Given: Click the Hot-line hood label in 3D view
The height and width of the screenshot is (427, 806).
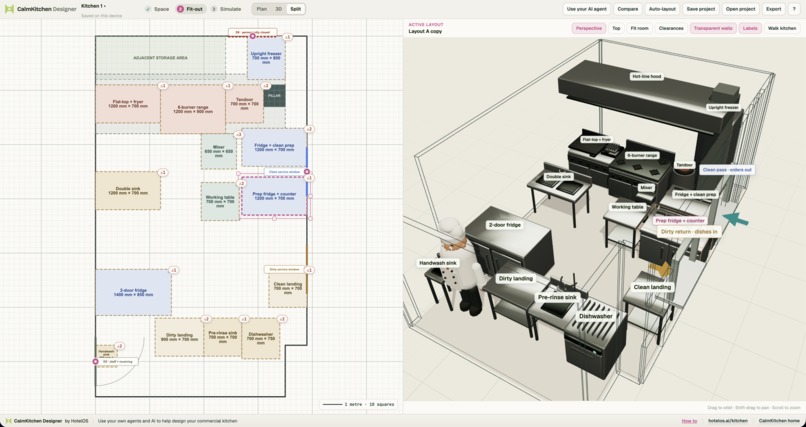Looking at the screenshot, I should click(647, 77).
